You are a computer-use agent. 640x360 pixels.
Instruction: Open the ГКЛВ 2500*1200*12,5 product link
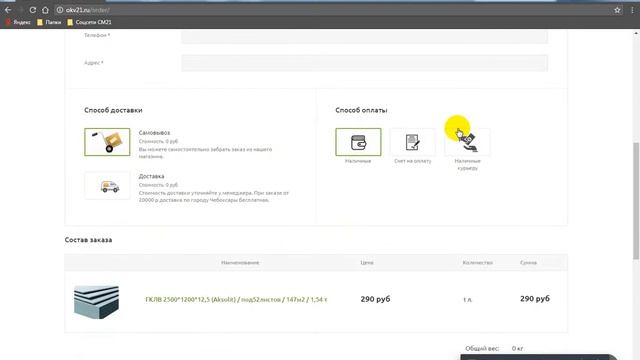[236, 300]
